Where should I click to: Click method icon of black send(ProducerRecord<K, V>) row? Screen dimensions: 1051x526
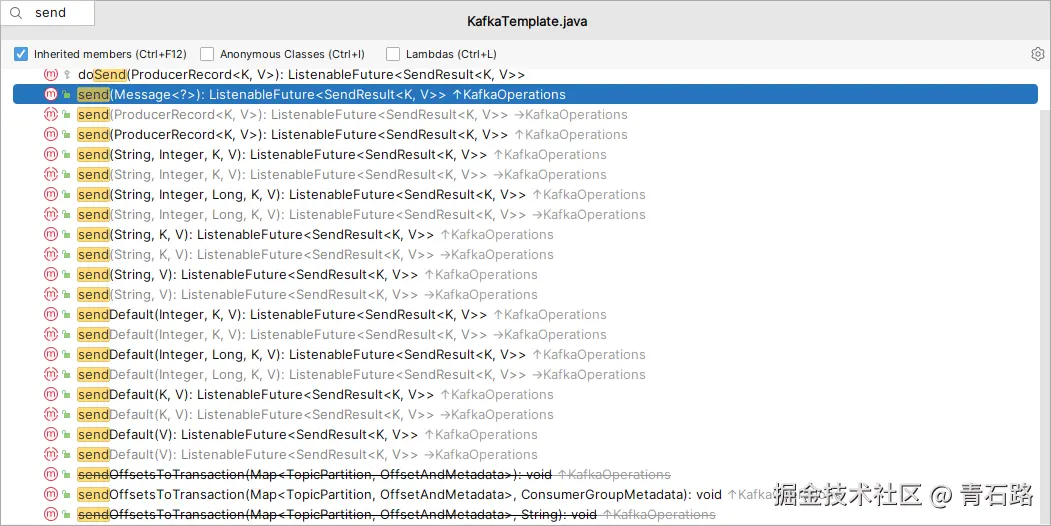(51, 134)
